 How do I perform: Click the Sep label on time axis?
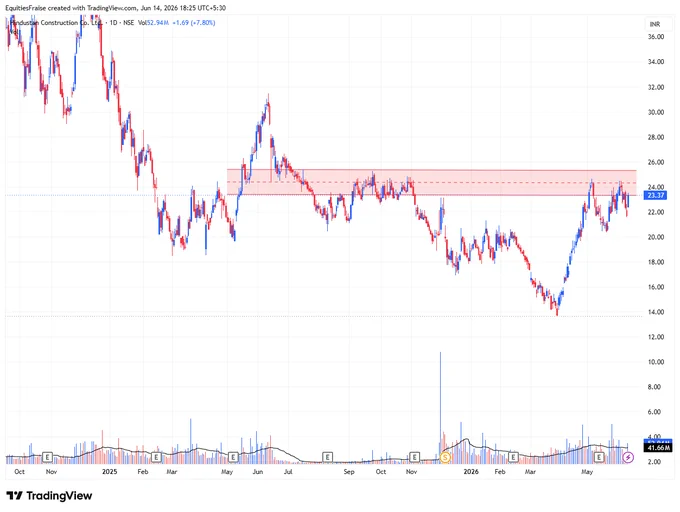click(x=349, y=472)
